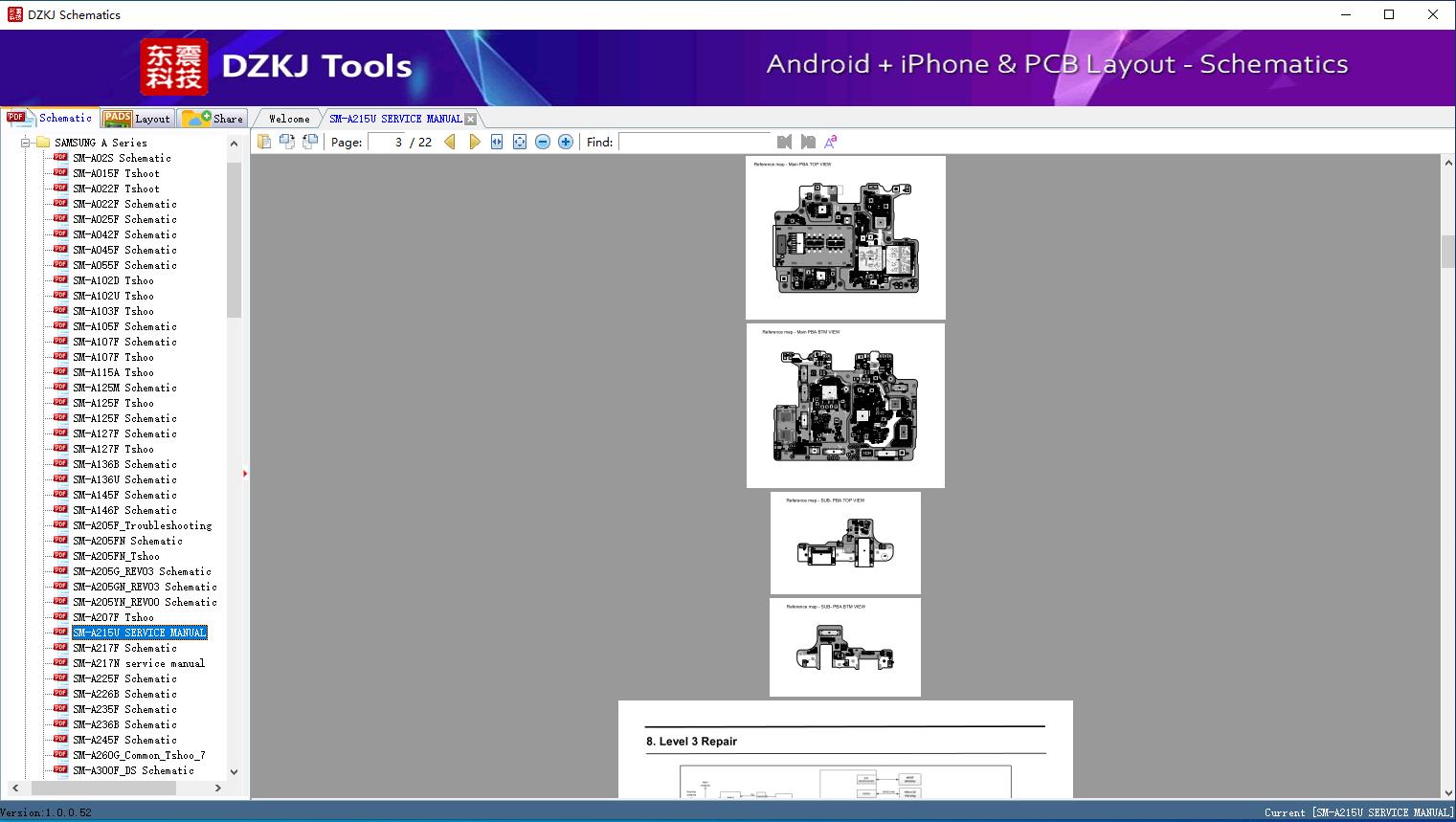Toggle the match case search icon
The image size is (1456, 822).
point(831,142)
